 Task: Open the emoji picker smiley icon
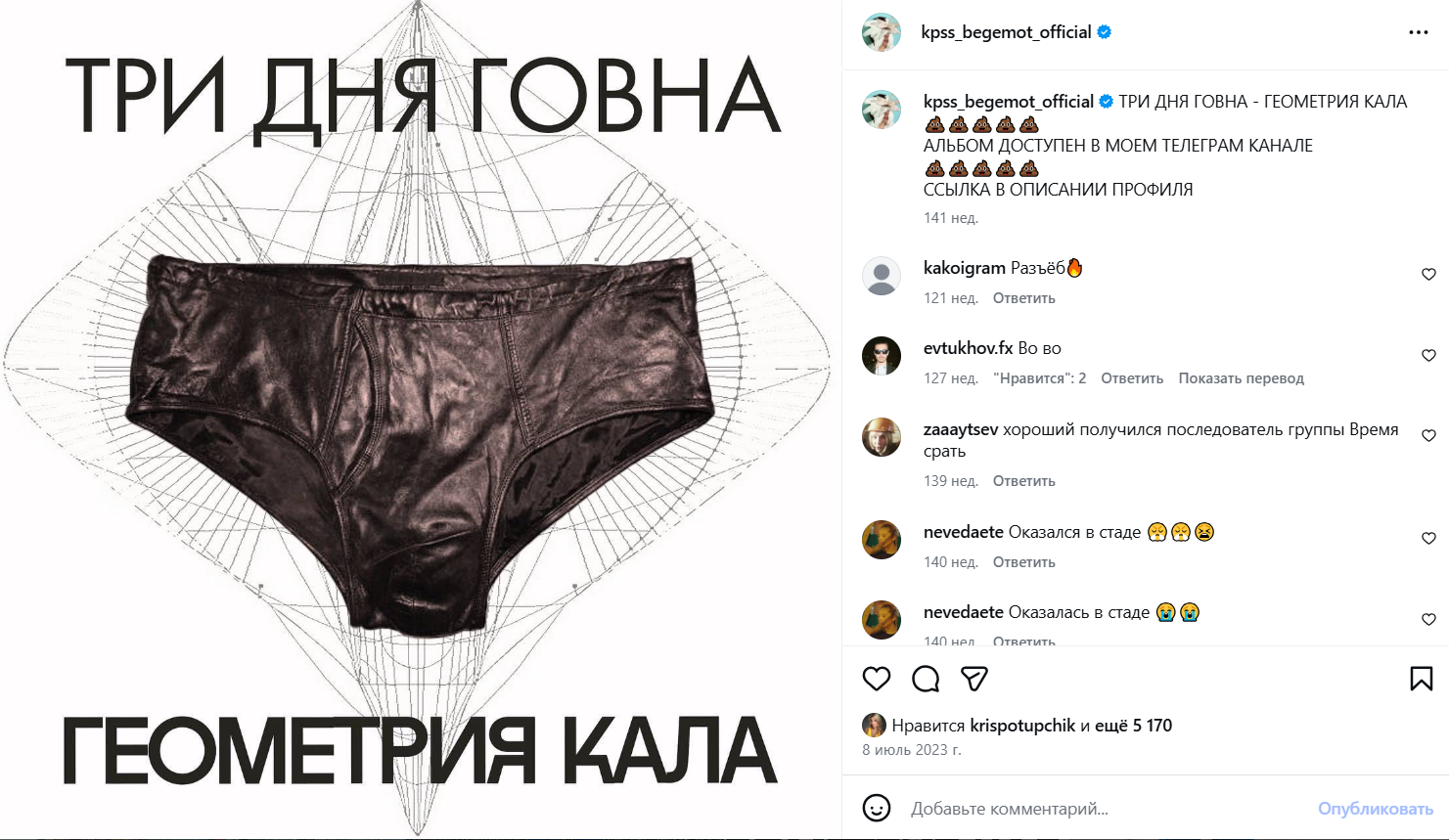[877, 808]
